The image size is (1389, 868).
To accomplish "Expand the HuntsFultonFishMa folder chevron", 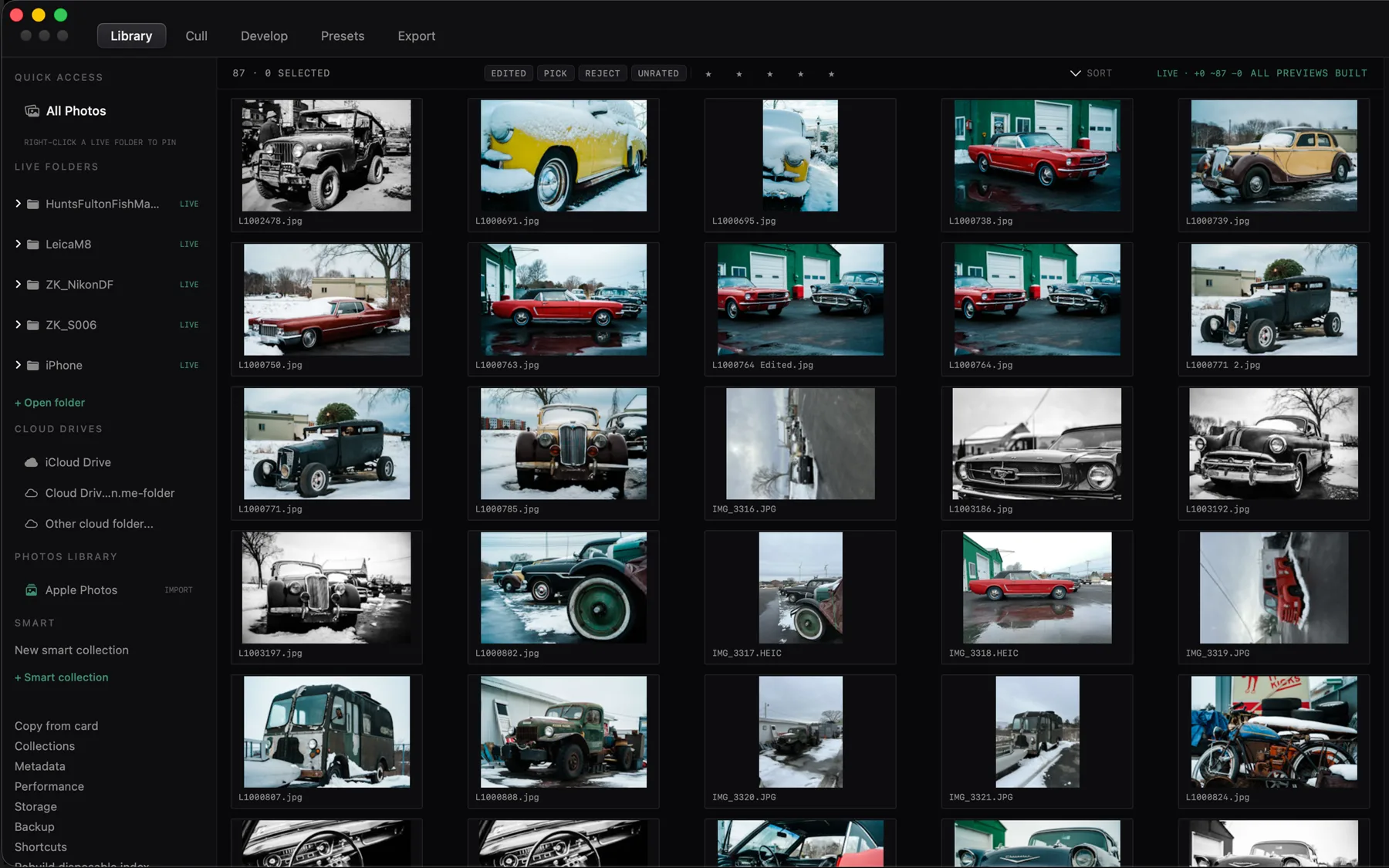I will (18, 204).
